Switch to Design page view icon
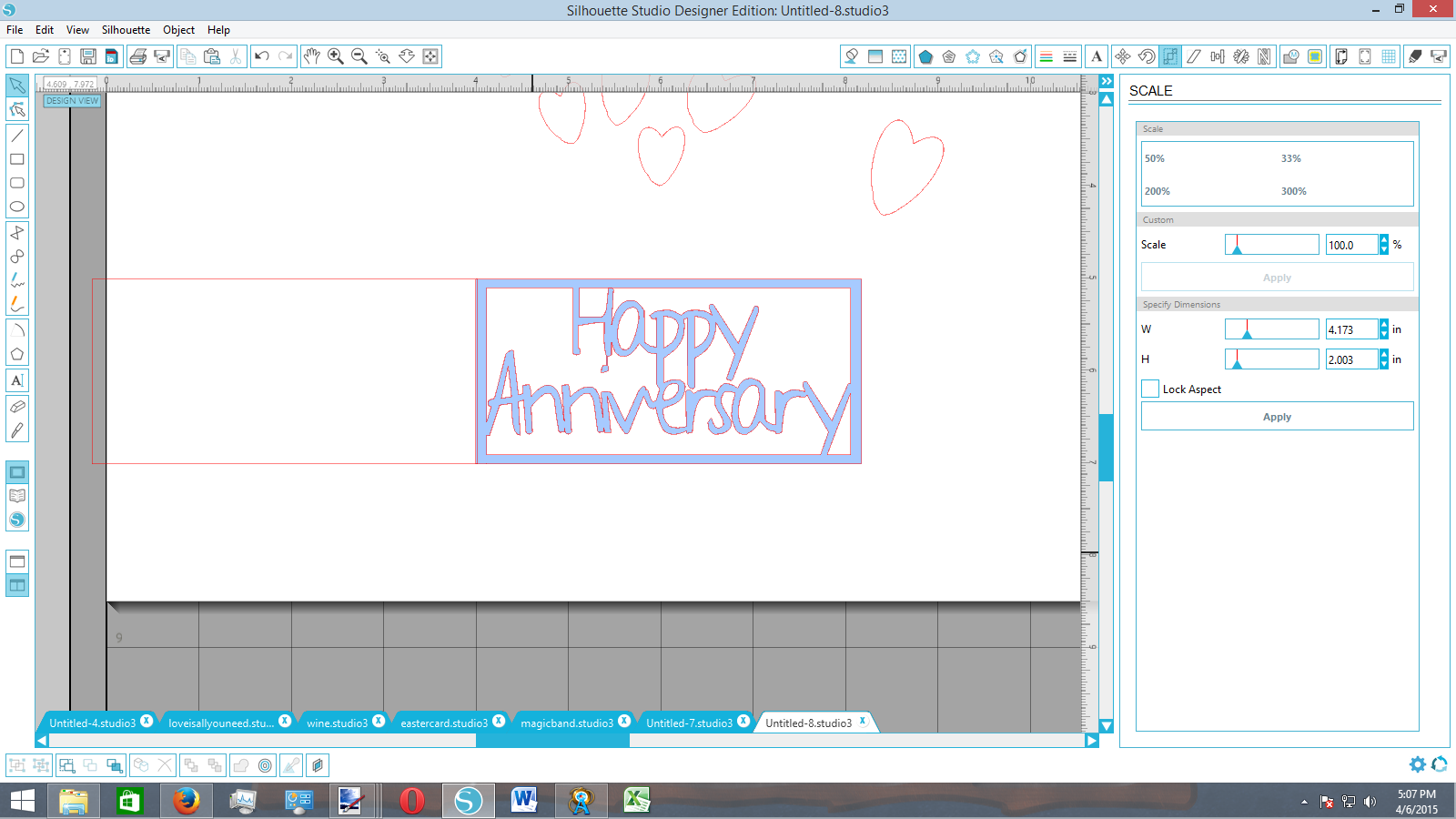 (x=17, y=472)
